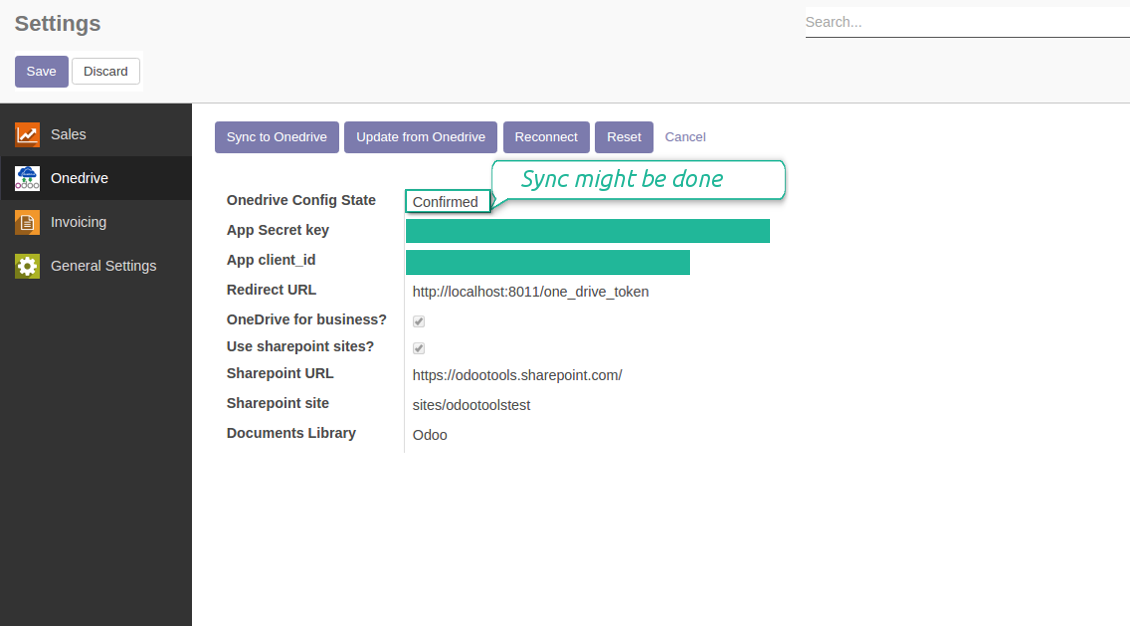The height and width of the screenshot is (626, 1130).
Task: Click the Confirmed config state value
Action: click(445, 202)
